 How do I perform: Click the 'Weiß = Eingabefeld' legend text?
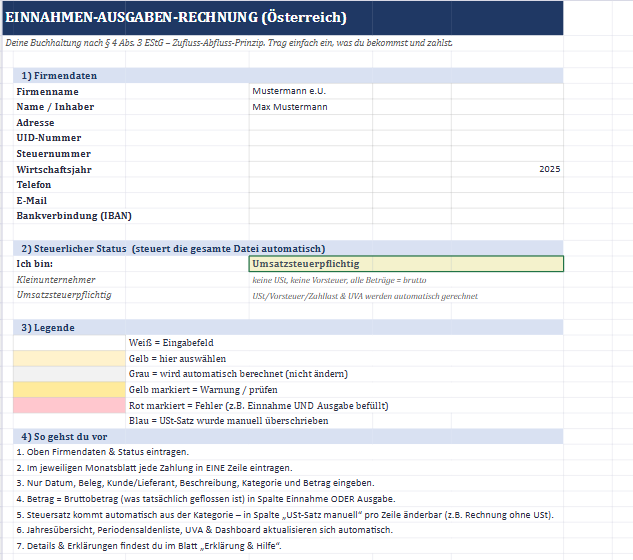171,343
